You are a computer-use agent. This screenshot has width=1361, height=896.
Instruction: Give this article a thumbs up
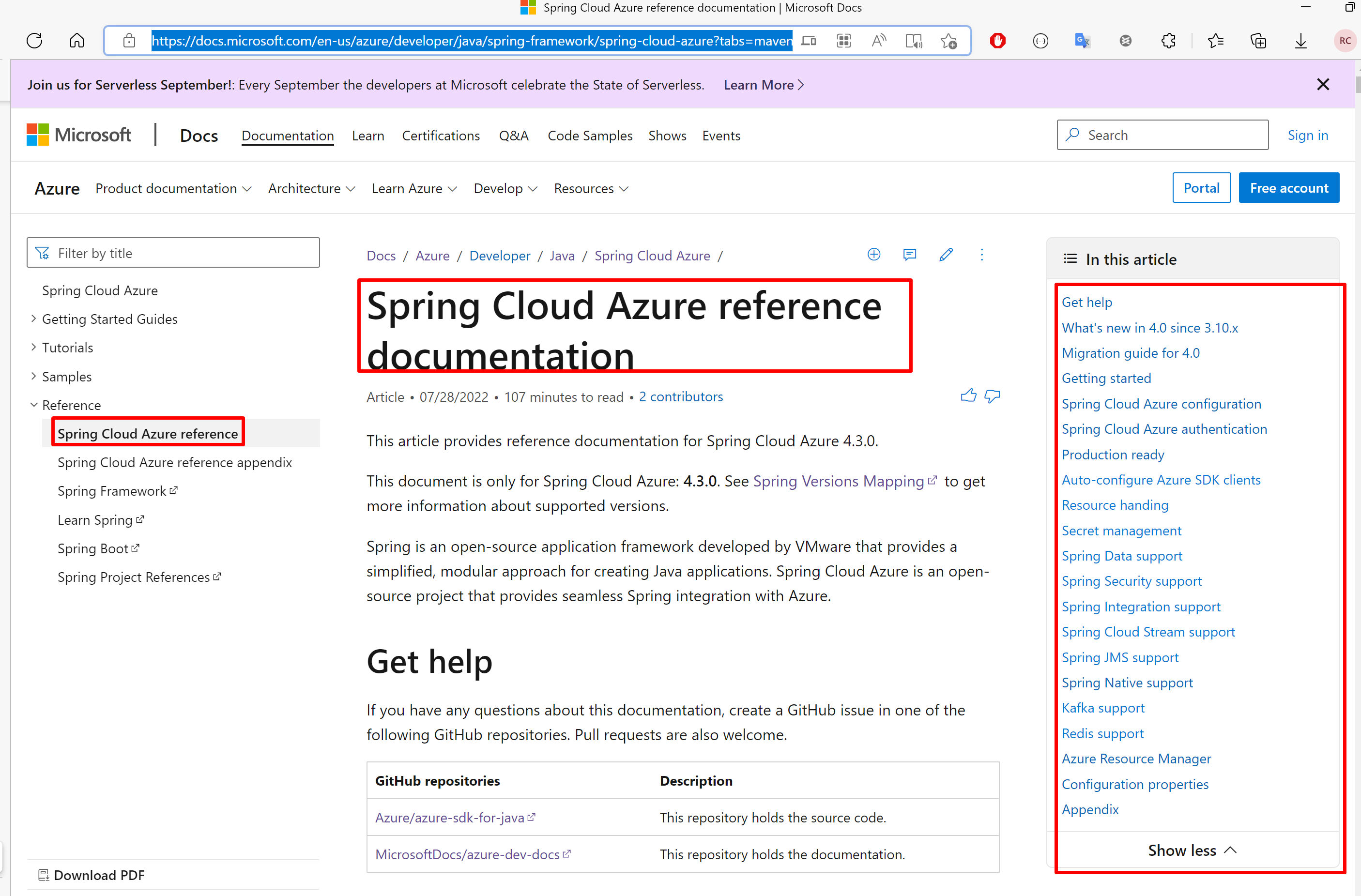click(x=969, y=395)
